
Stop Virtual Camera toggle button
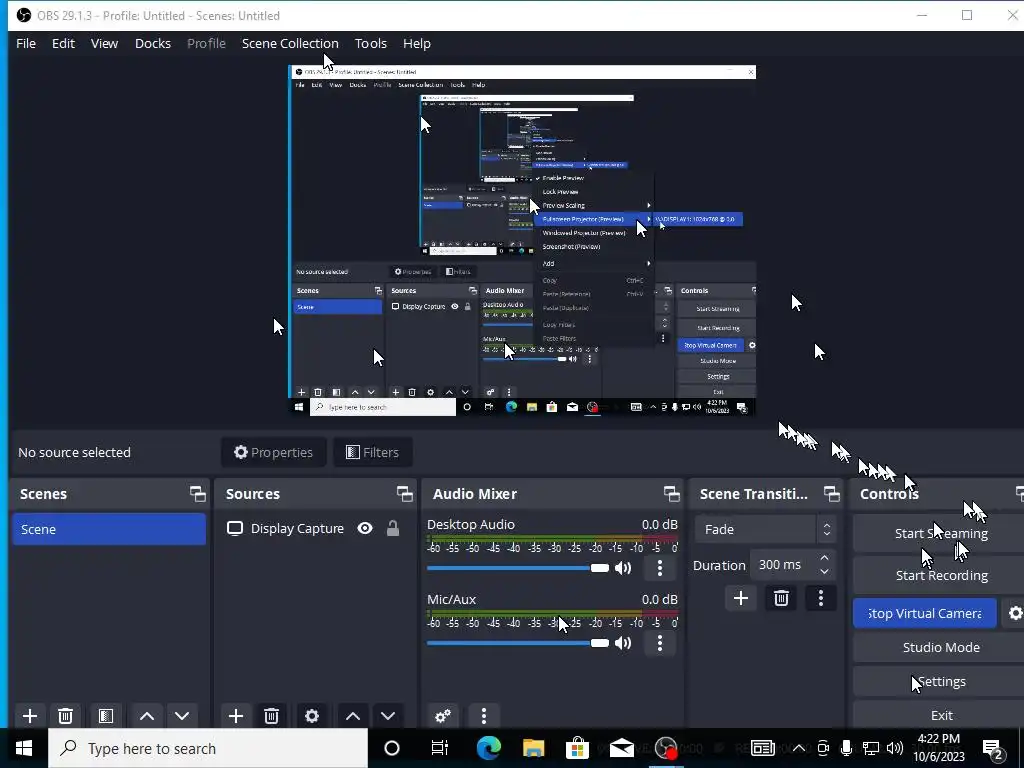pyautogui.click(x=925, y=613)
